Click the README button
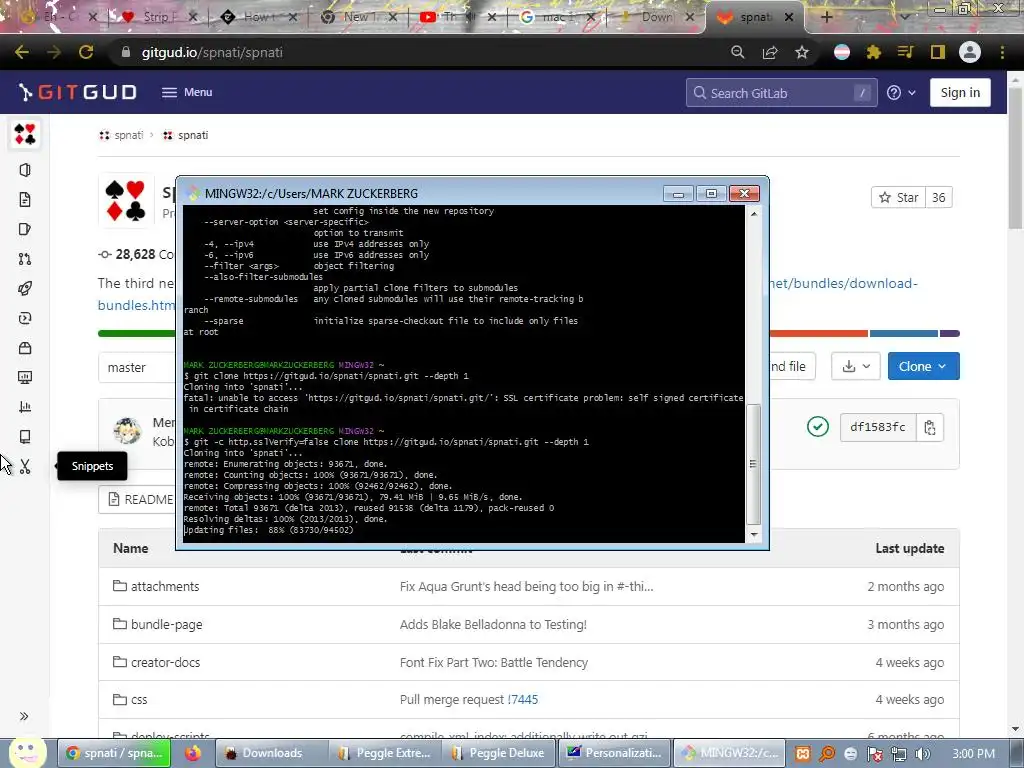Image resolution: width=1024 pixels, height=768 pixels. pos(139,500)
